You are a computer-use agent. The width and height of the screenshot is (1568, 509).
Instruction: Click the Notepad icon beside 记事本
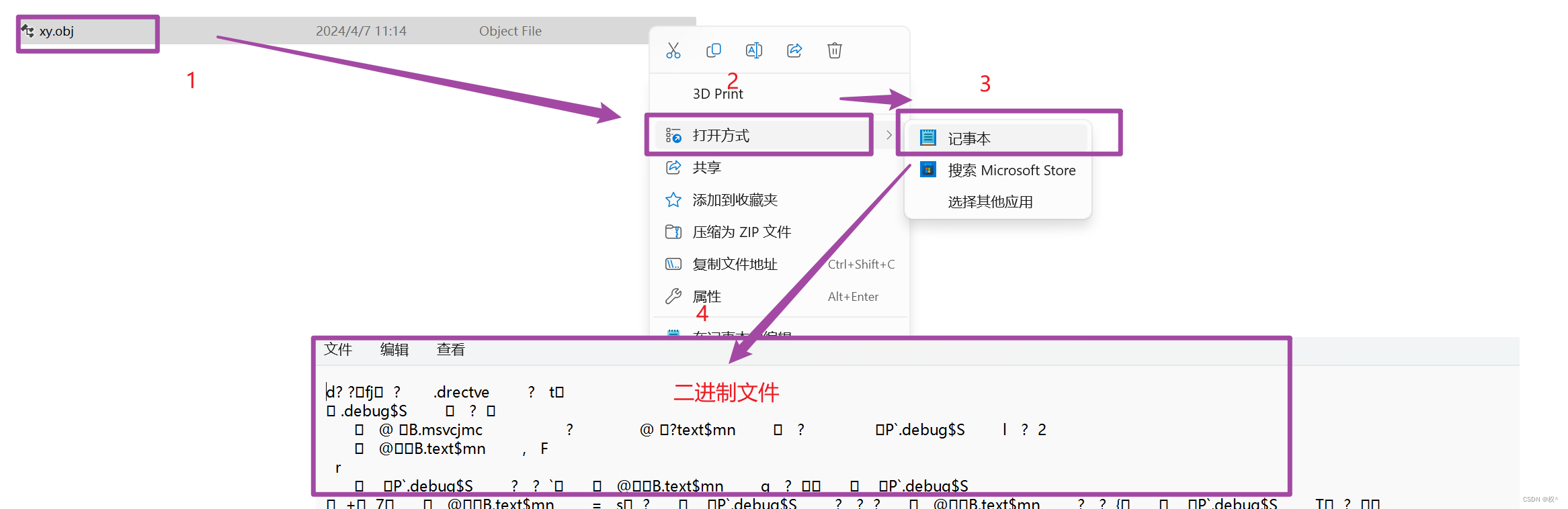(928, 138)
